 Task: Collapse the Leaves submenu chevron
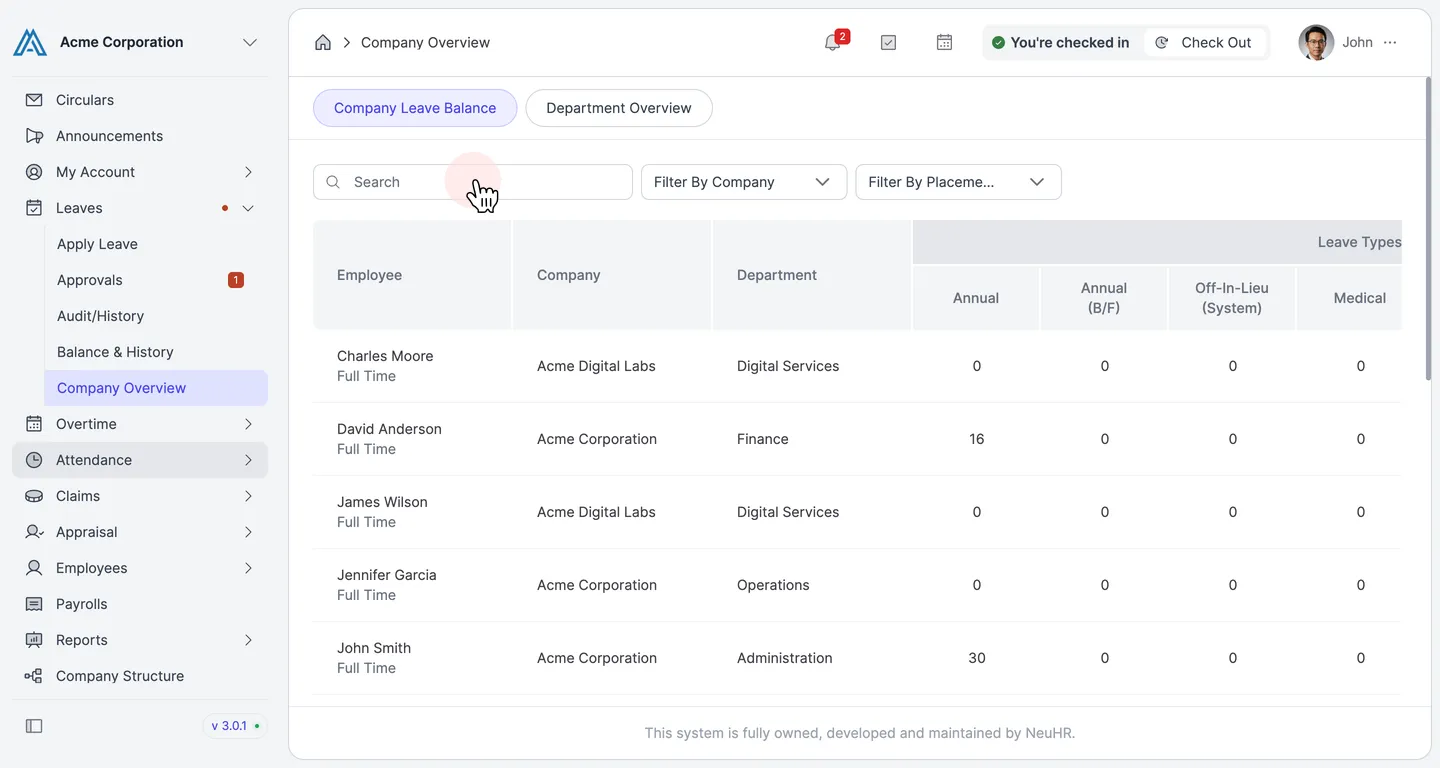[248, 208]
